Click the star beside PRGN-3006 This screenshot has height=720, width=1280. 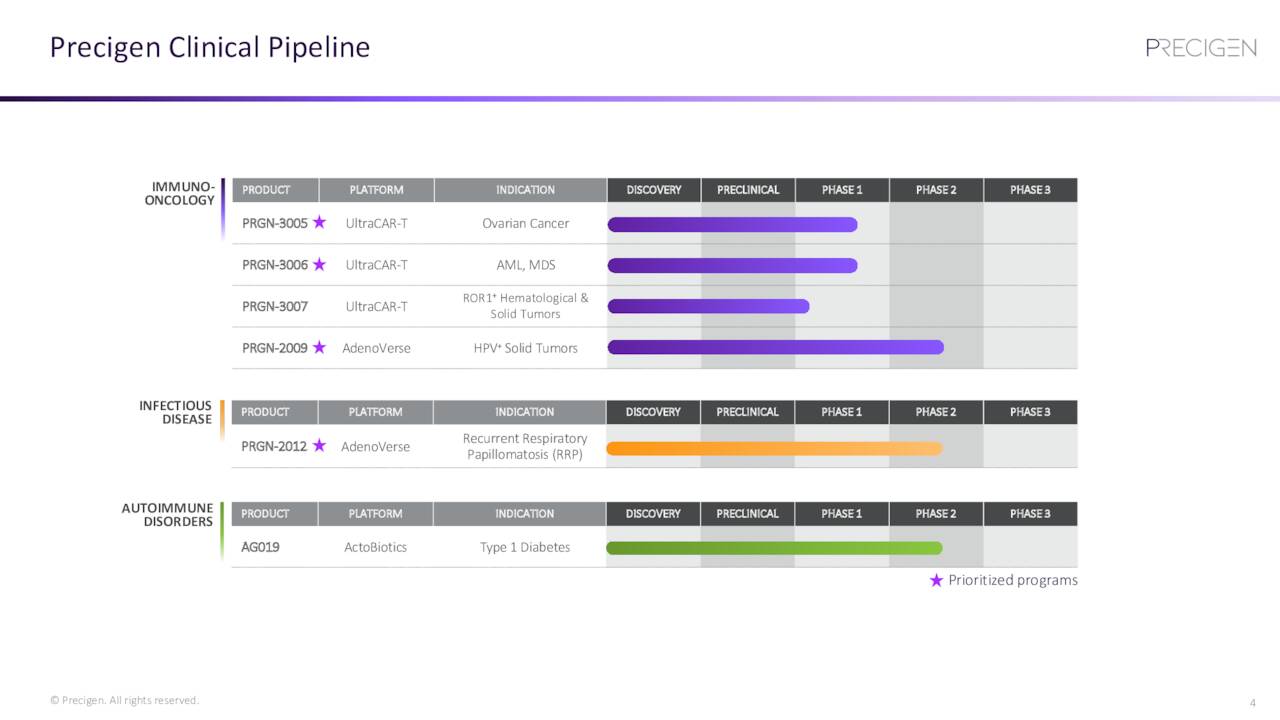[x=319, y=264]
